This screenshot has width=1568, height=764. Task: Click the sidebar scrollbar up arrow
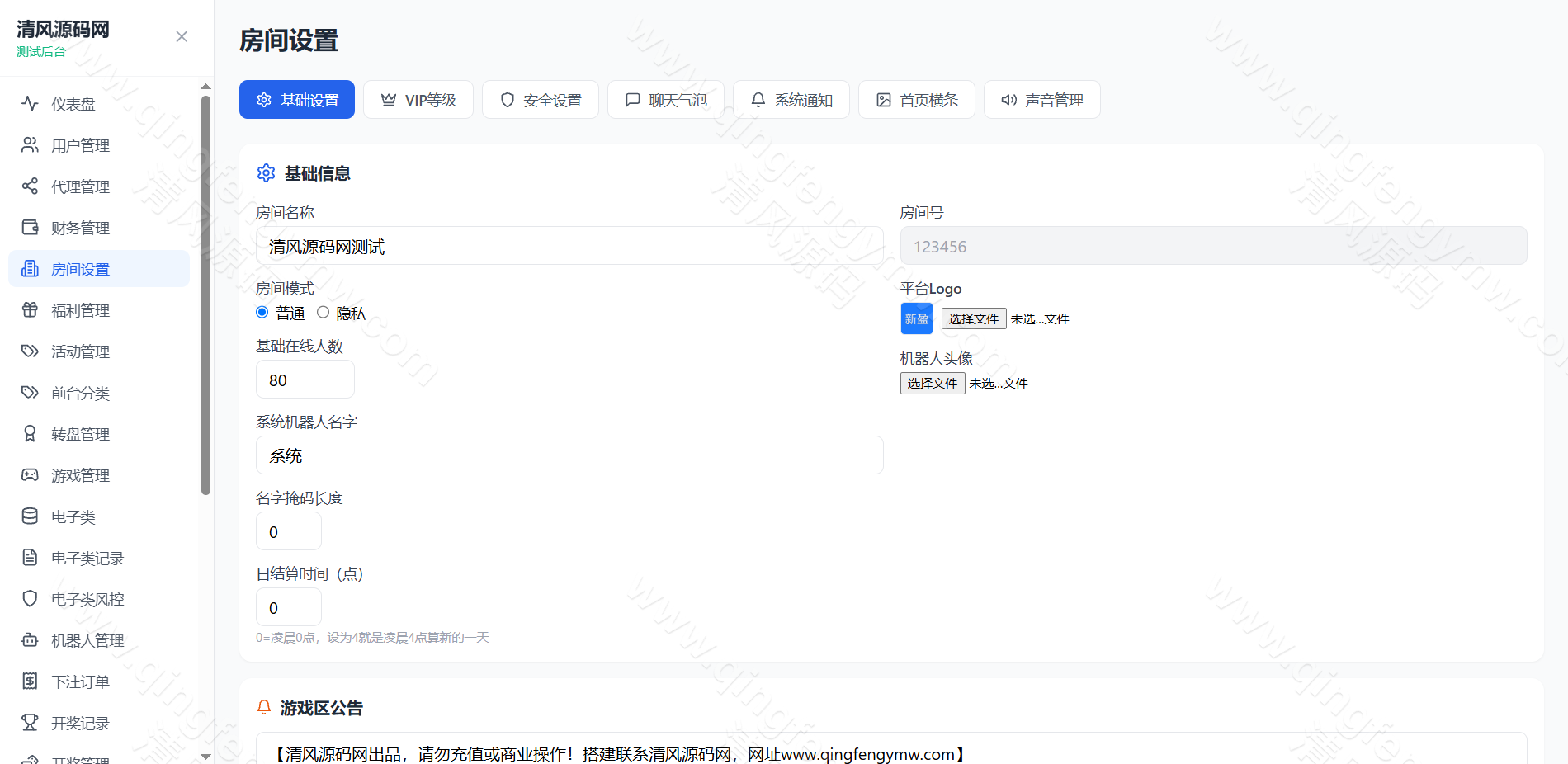(205, 87)
